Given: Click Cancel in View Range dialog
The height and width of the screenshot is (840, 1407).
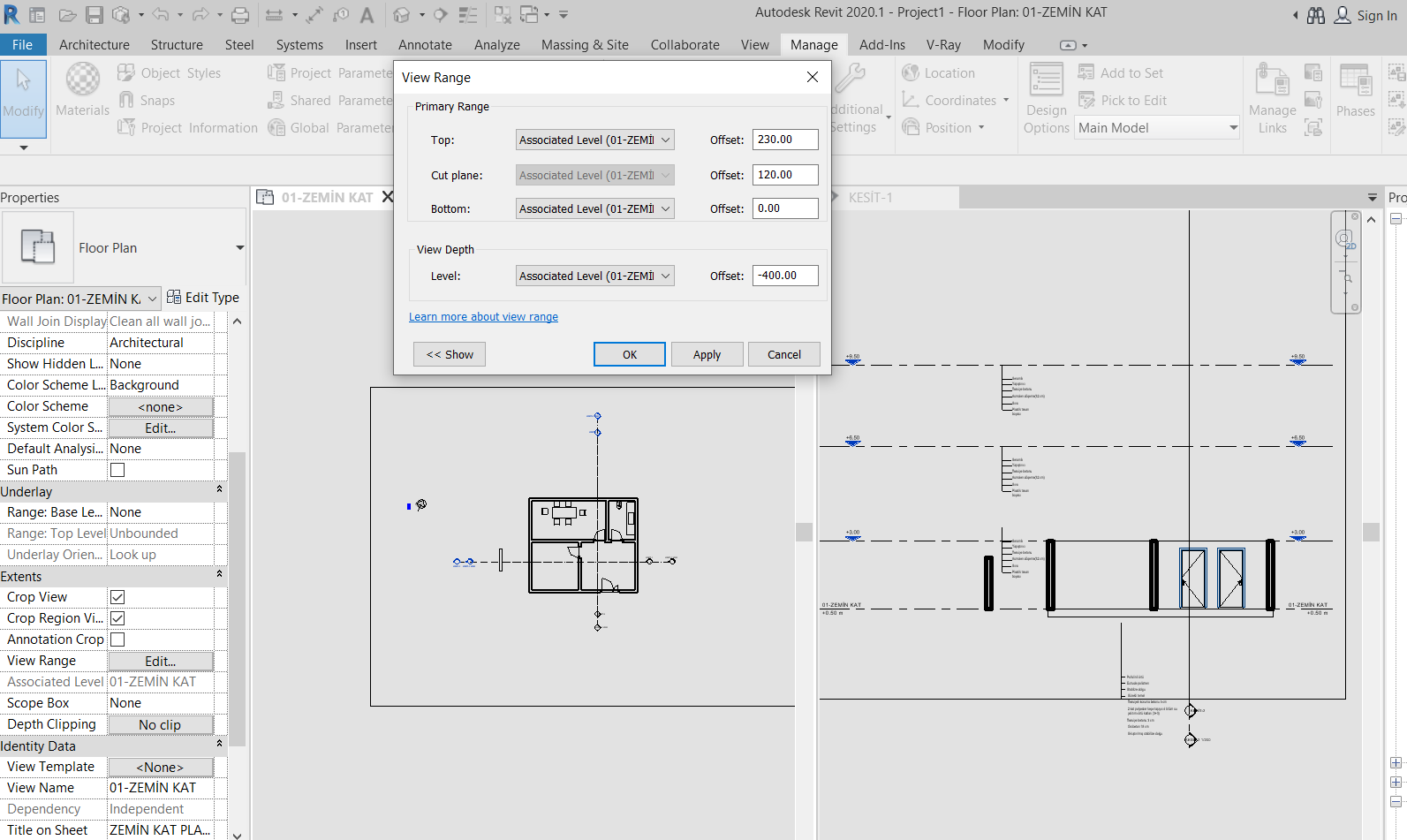Looking at the screenshot, I should point(784,354).
